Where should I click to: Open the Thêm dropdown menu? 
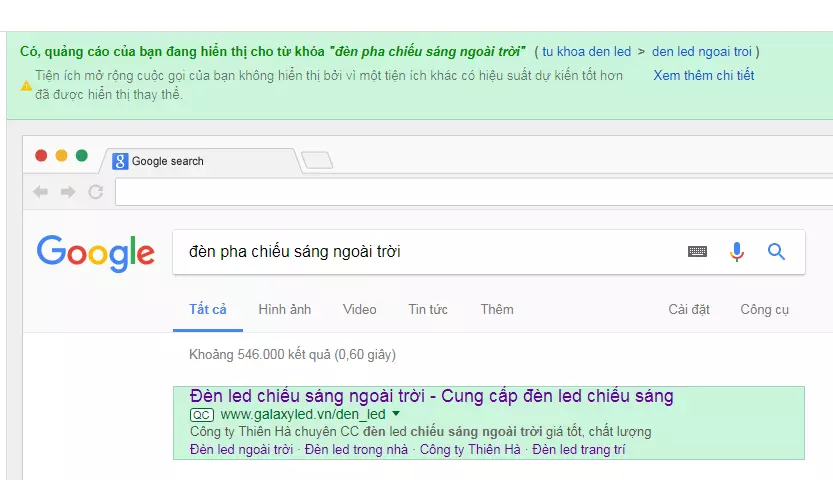pos(496,309)
